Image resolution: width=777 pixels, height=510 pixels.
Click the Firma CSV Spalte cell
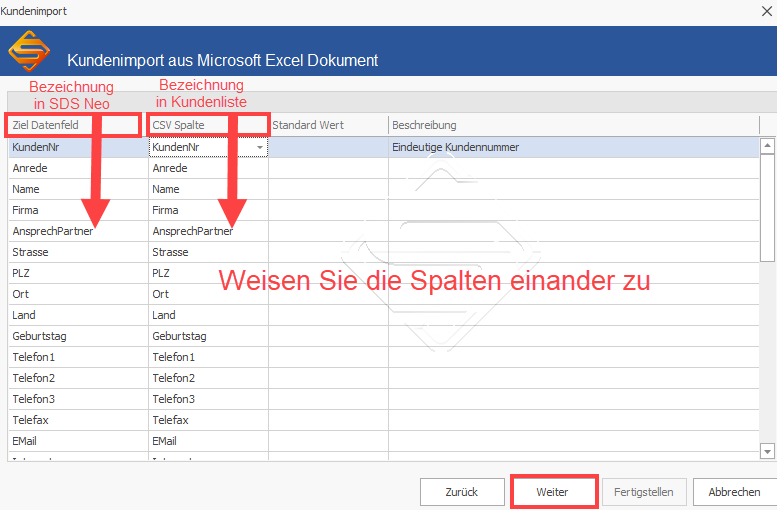[x=208, y=210]
